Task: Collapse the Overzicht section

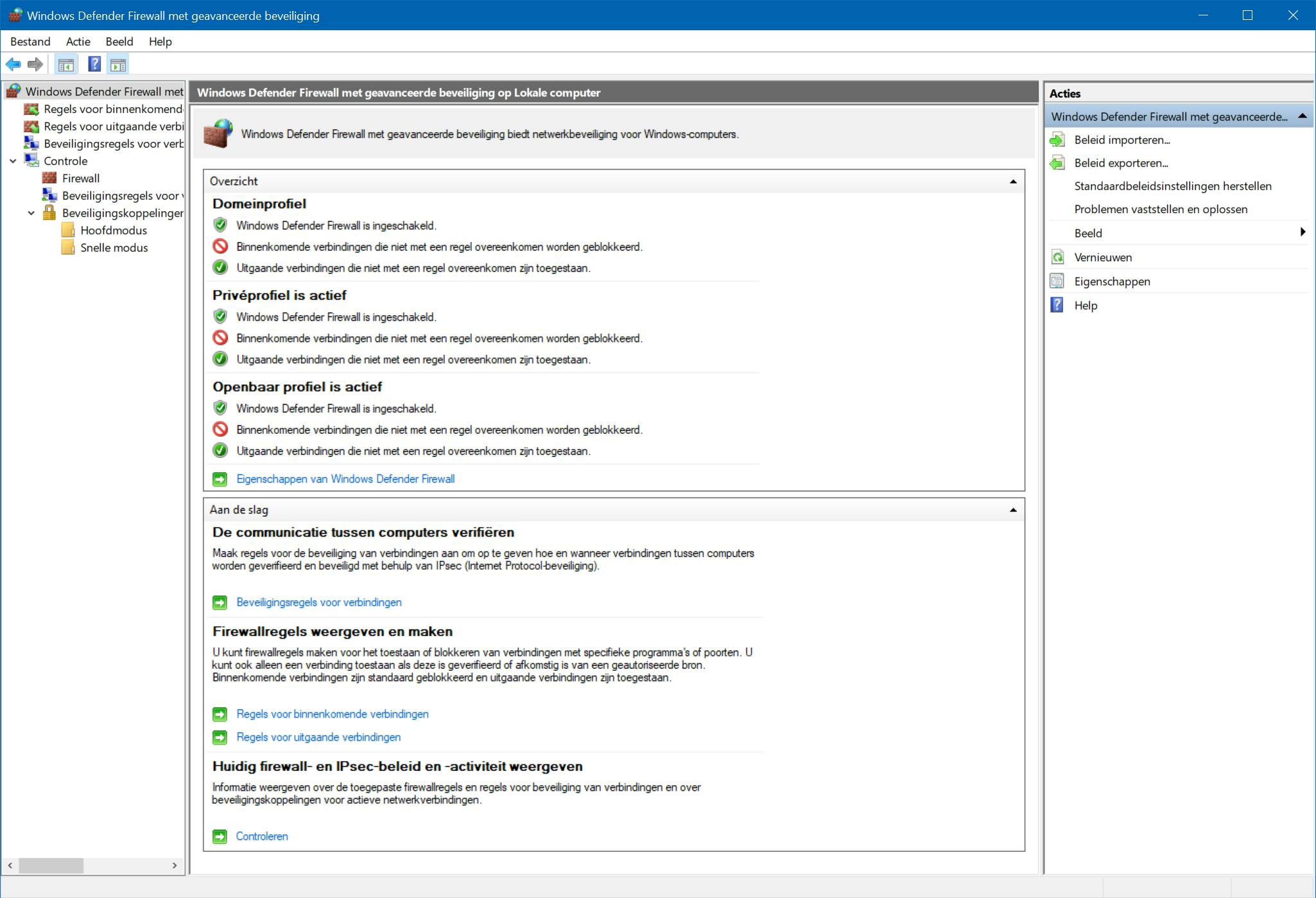Action: pyautogui.click(x=1013, y=182)
